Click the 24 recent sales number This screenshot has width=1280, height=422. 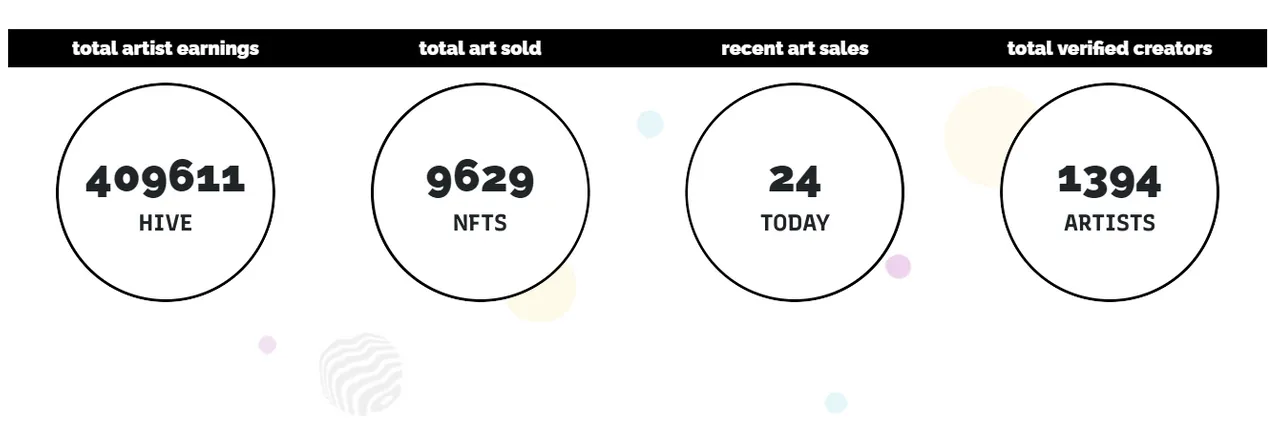point(795,180)
